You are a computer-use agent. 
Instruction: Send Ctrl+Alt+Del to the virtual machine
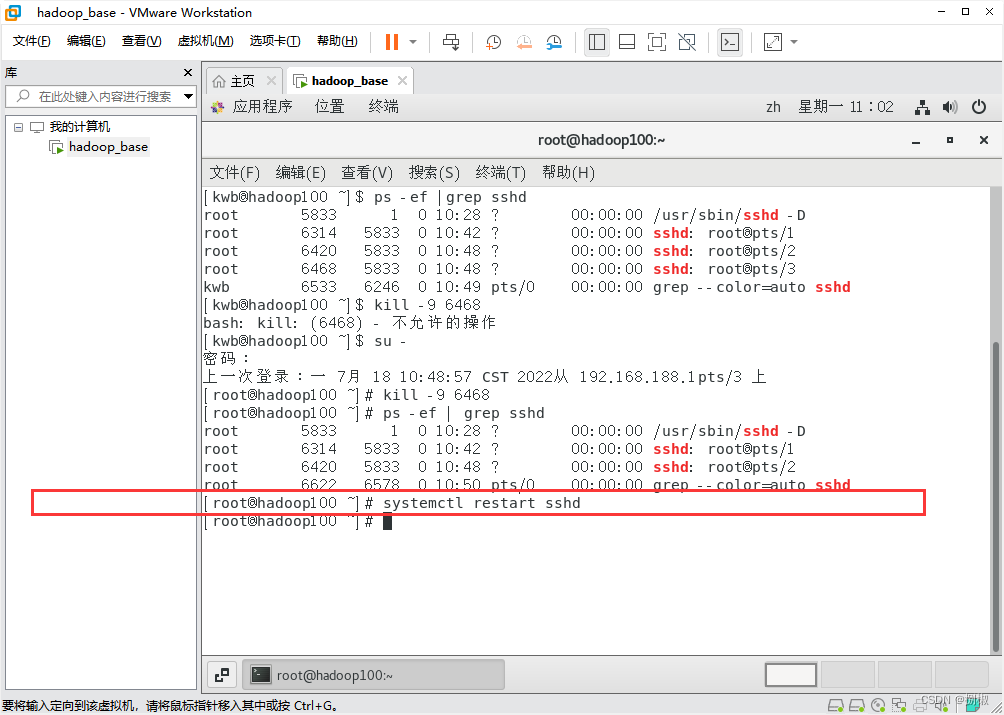[451, 42]
